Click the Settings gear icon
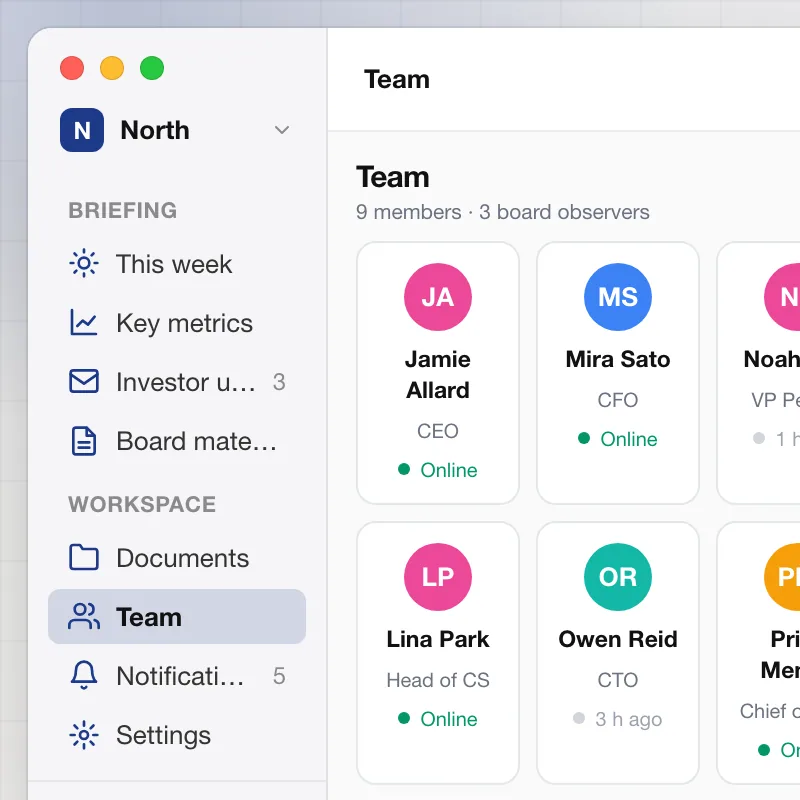 pyautogui.click(x=84, y=735)
